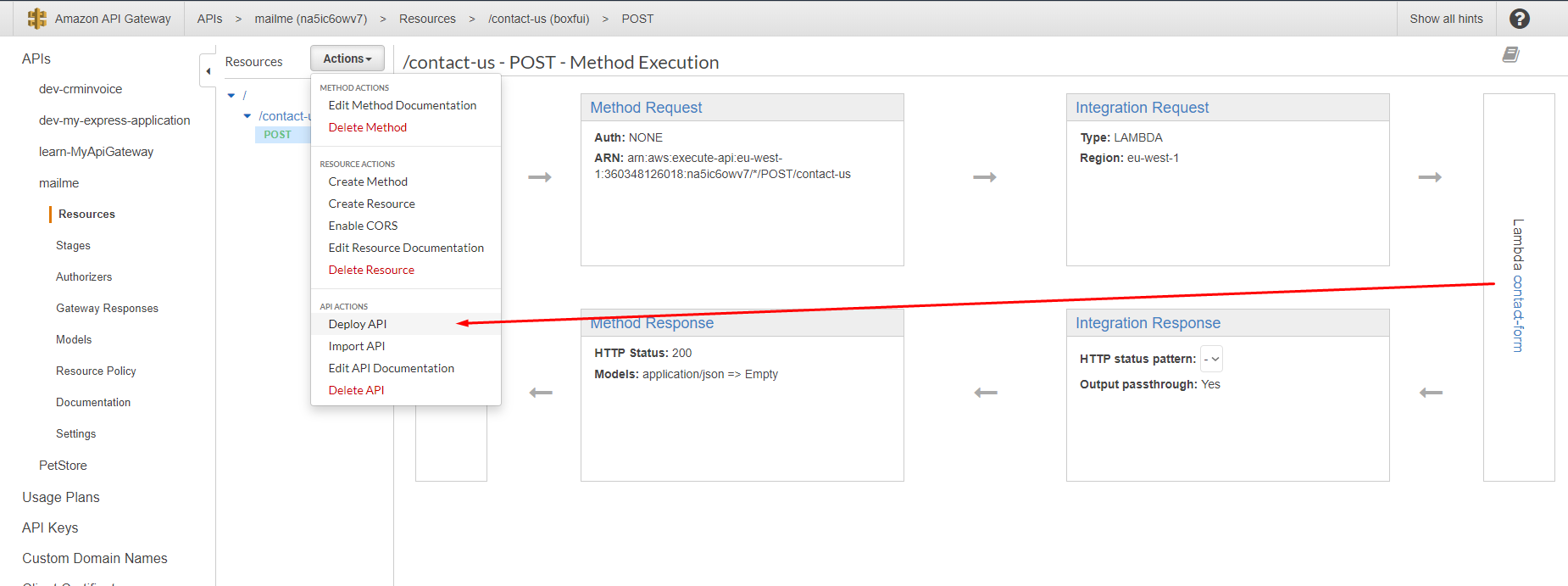Screen dimensions: 1568x586
Task: Click Delete API in the menu
Action: click(x=356, y=390)
